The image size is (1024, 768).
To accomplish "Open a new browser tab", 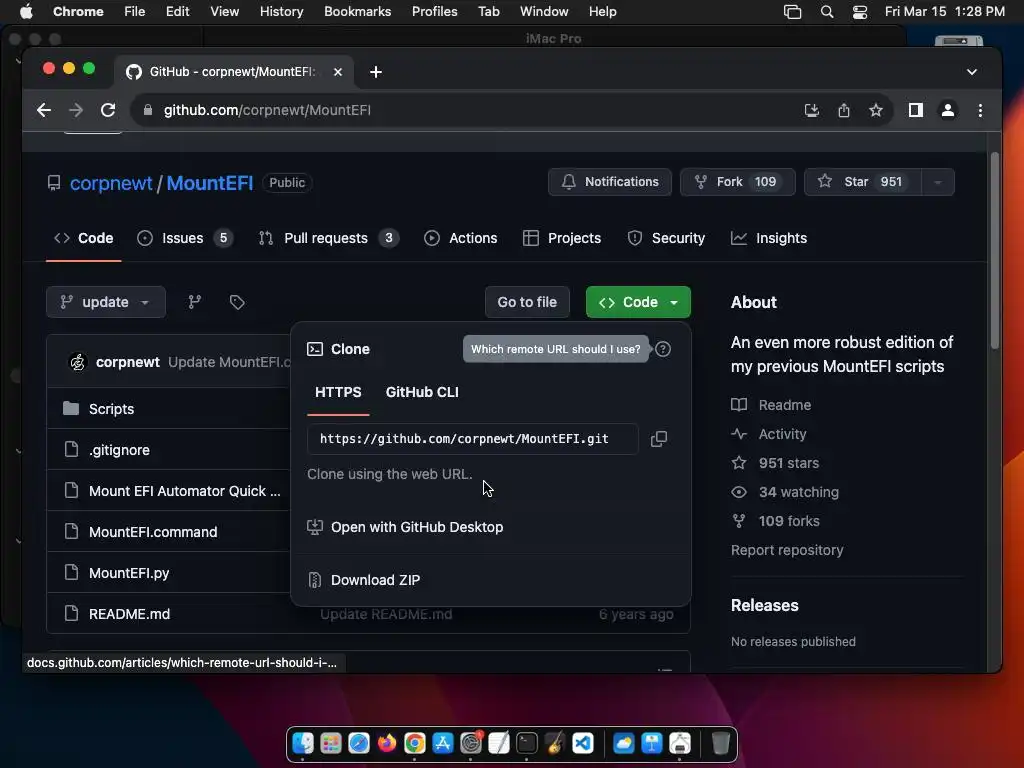I will 376,72.
